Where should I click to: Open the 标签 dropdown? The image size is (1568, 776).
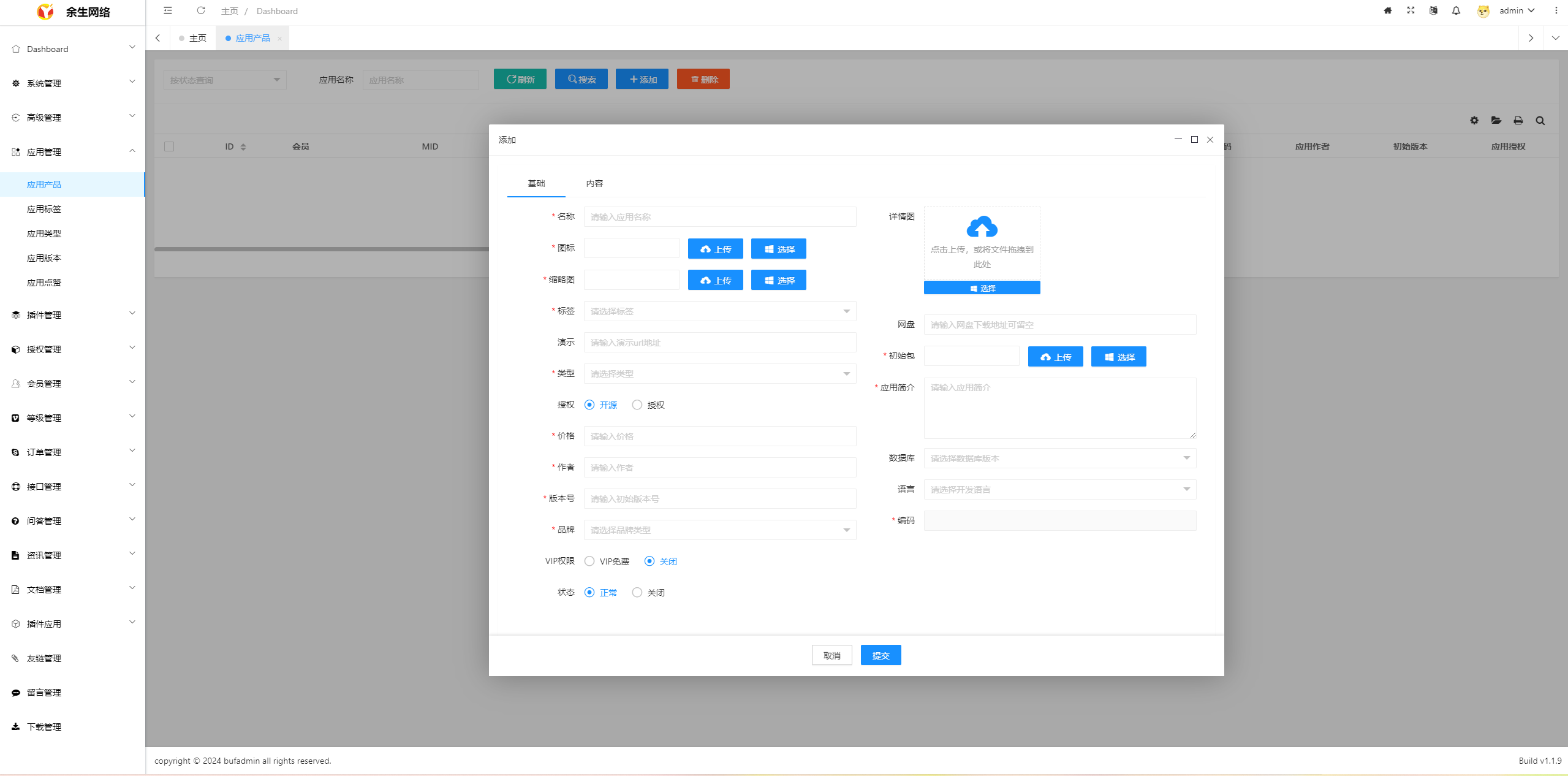point(719,311)
